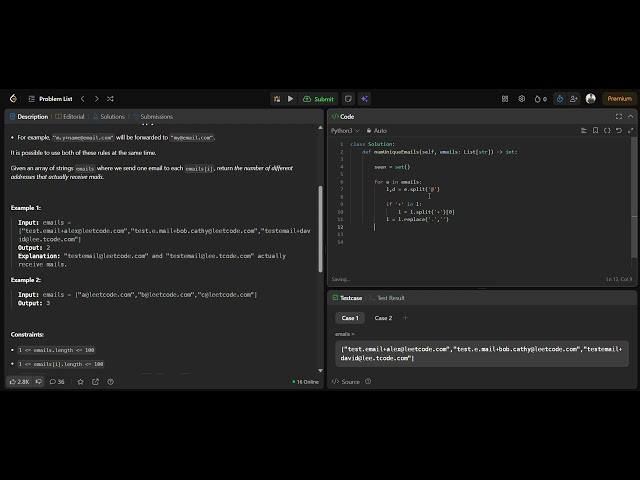Reset code with the undo arrow icon
Viewport: 640px width, 480px height.
pos(619,131)
